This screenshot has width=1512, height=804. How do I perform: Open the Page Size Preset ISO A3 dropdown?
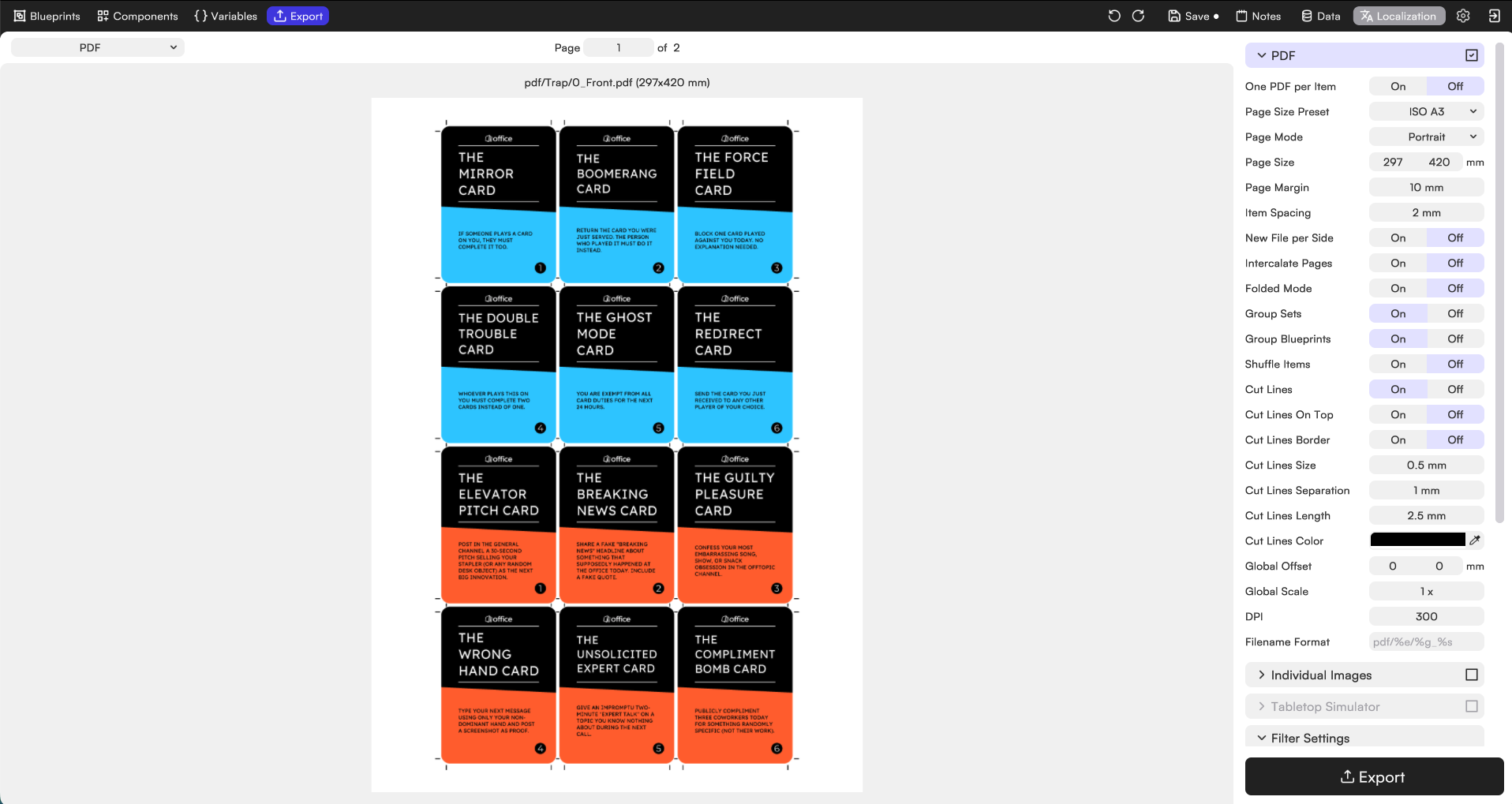click(1426, 111)
